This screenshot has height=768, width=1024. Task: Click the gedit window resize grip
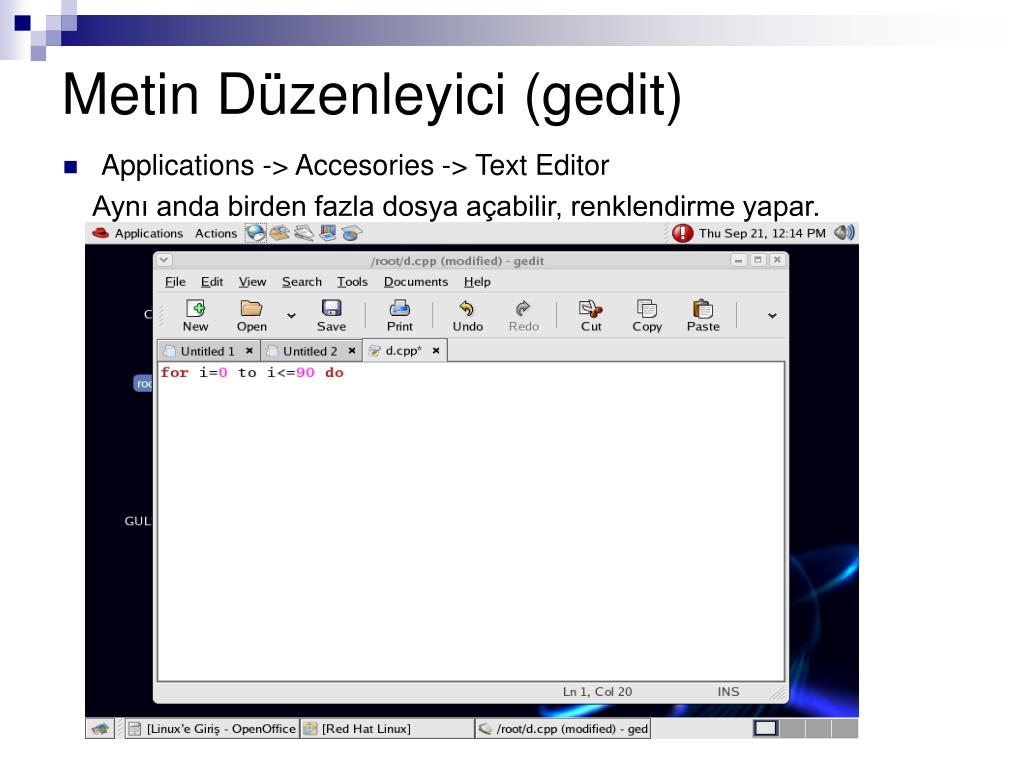pyautogui.click(x=778, y=694)
